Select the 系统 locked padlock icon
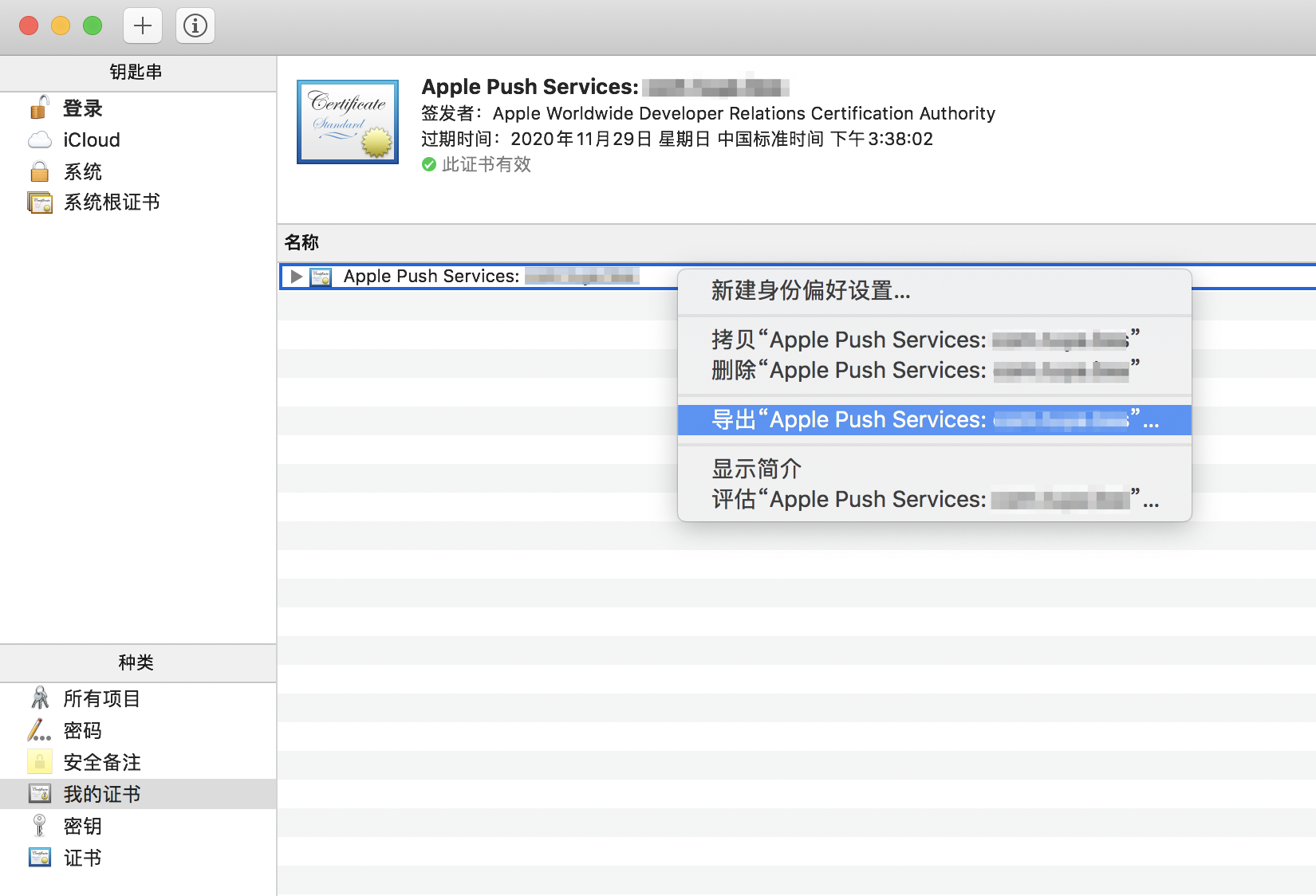This screenshot has height=896, width=1316. (x=40, y=171)
